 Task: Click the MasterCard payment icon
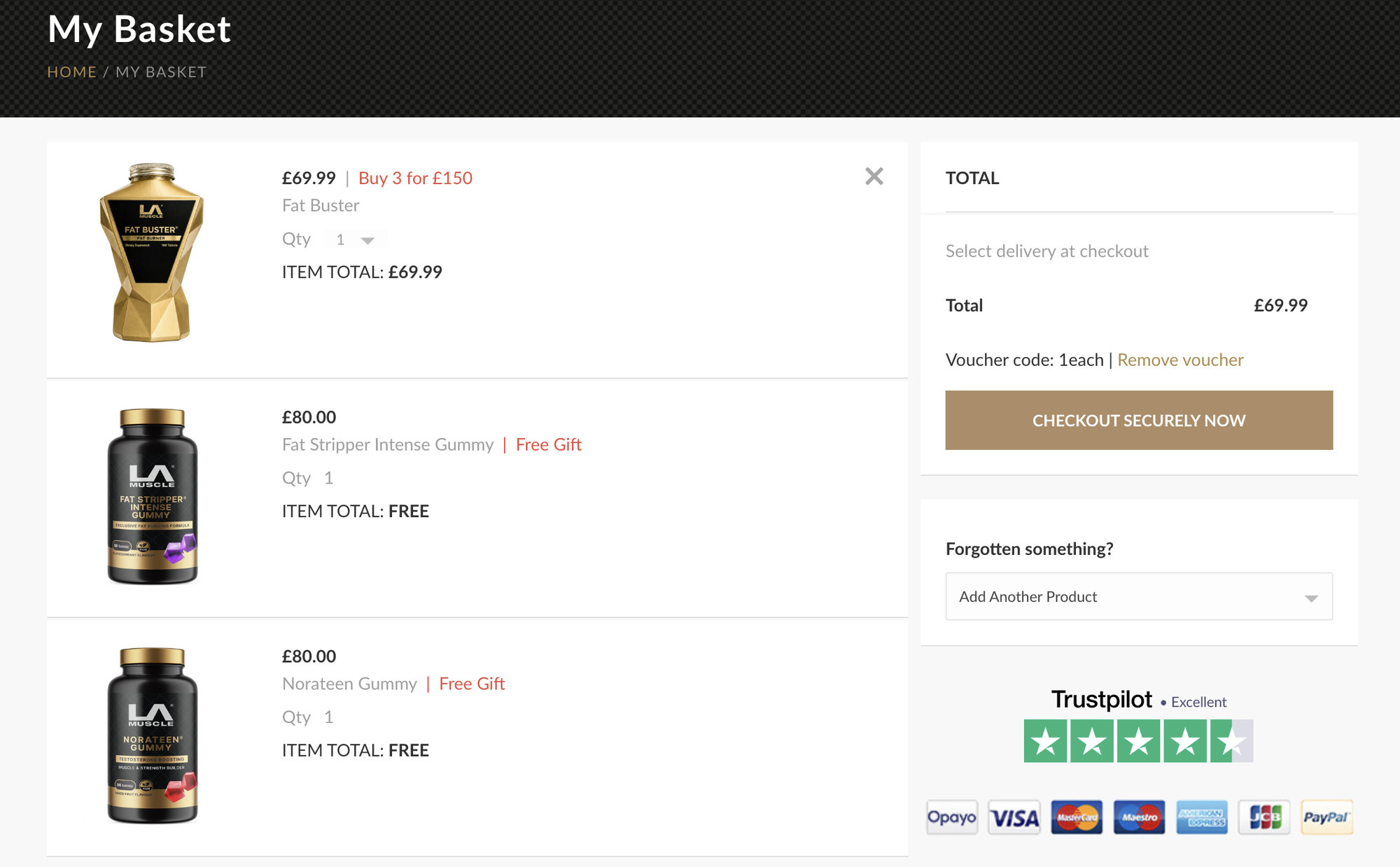[x=1077, y=817]
